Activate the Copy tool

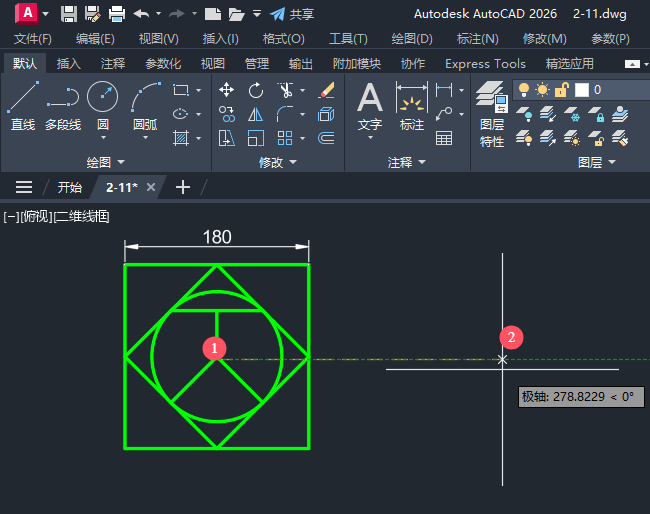226,114
